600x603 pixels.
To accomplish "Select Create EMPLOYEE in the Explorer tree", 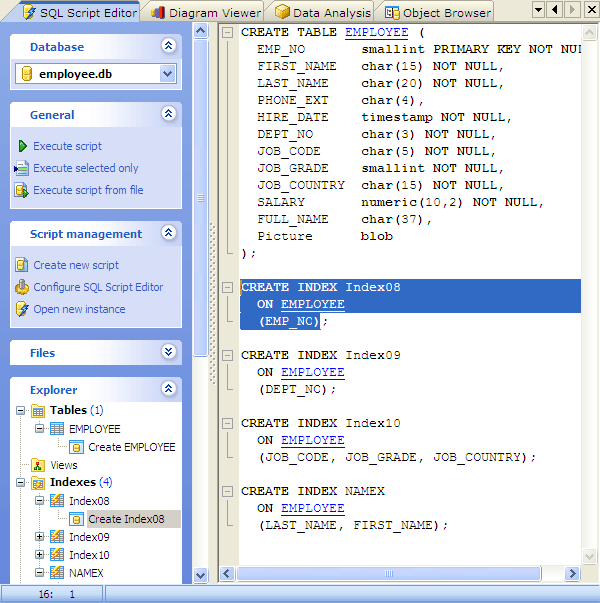I will coord(132,447).
